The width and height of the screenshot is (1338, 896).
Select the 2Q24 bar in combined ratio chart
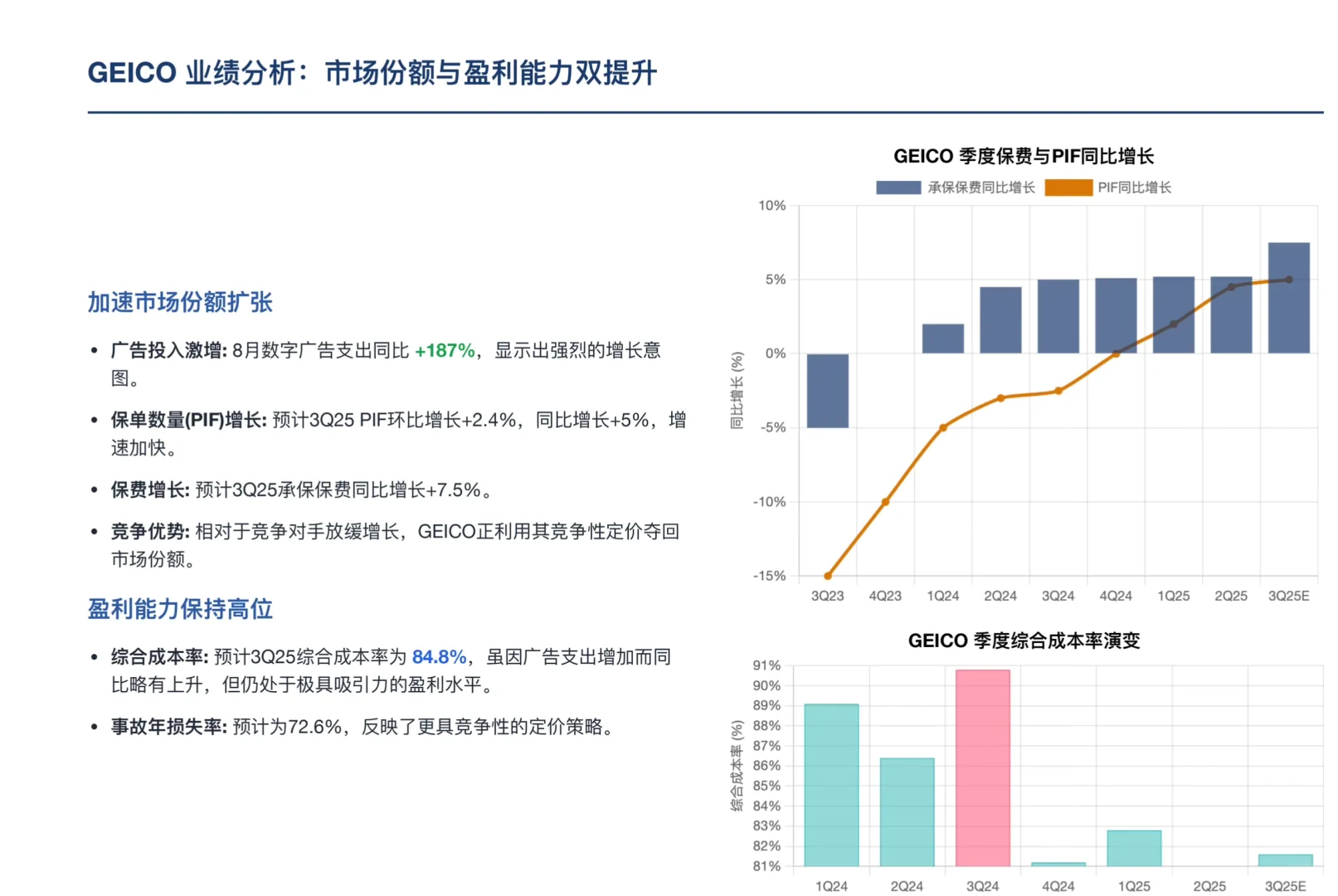click(907, 812)
